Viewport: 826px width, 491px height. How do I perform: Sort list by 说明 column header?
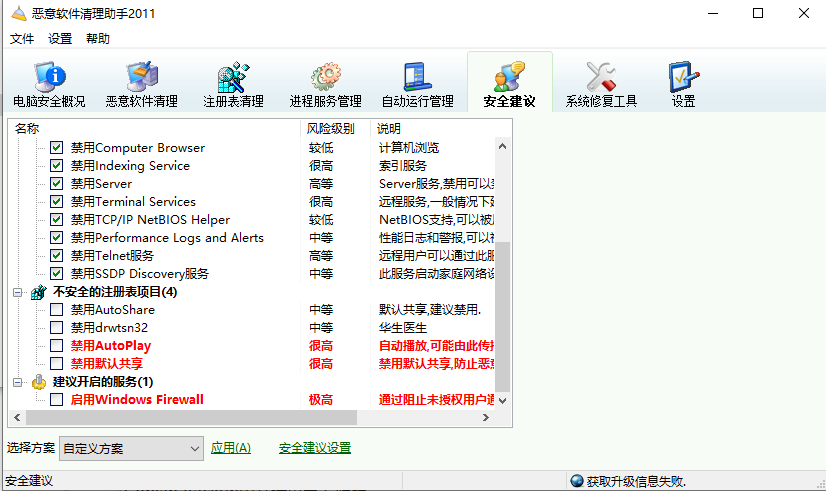(440, 128)
